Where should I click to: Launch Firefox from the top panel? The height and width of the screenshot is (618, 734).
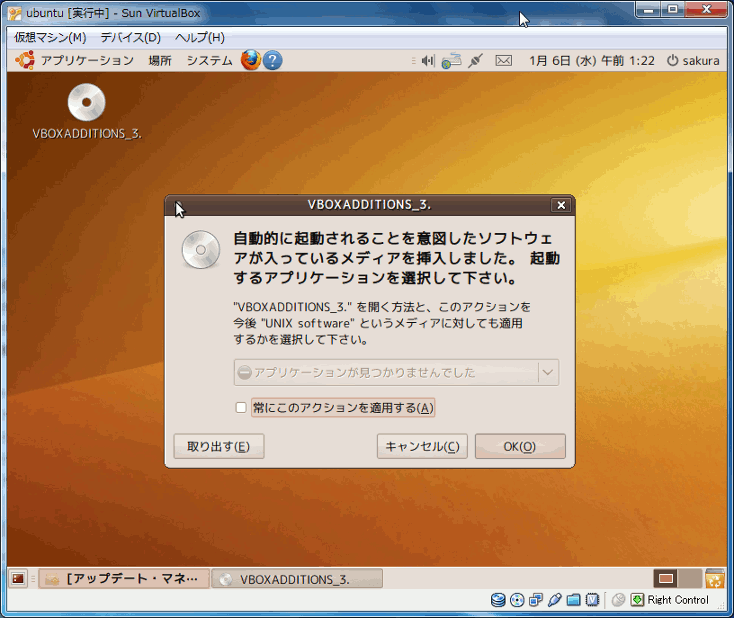coord(250,60)
